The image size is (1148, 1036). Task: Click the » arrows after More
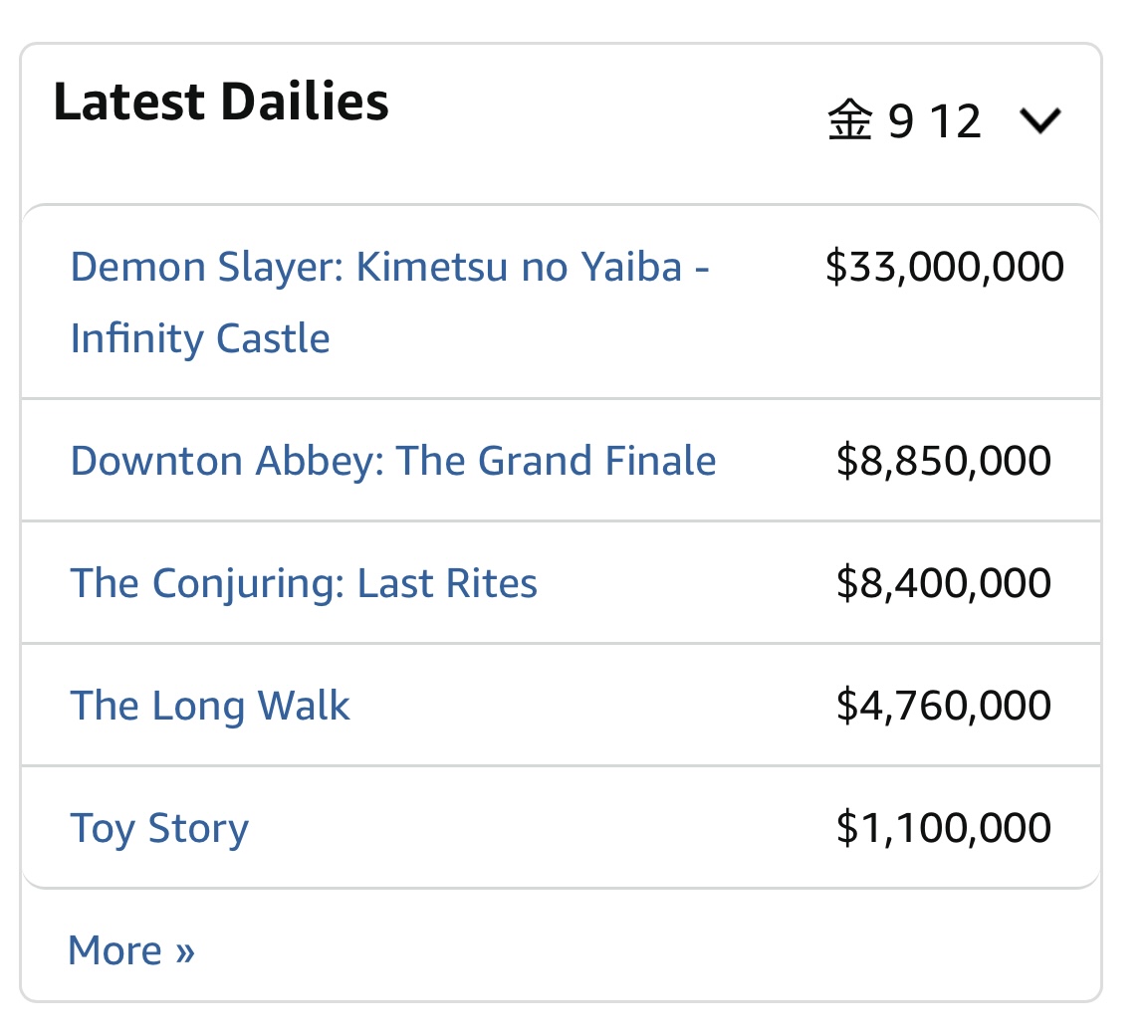tap(185, 951)
